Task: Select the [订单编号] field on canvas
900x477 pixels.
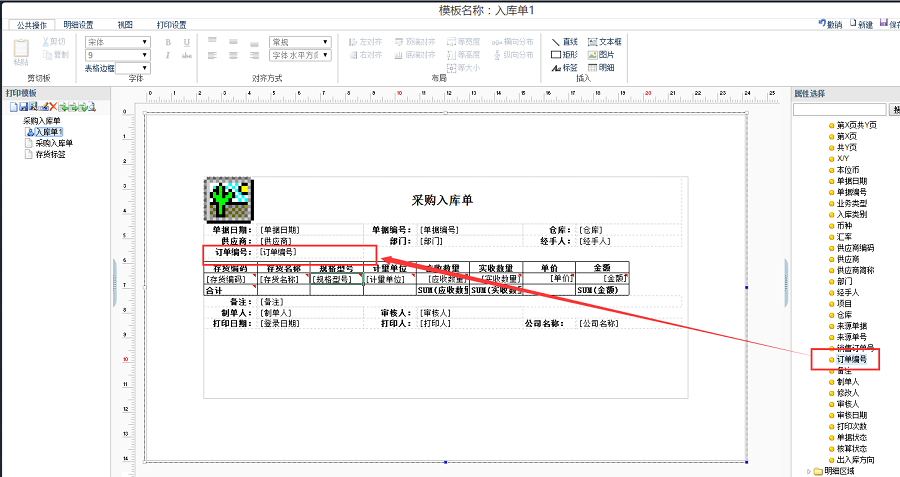Action: pyautogui.click(x=278, y=252)
